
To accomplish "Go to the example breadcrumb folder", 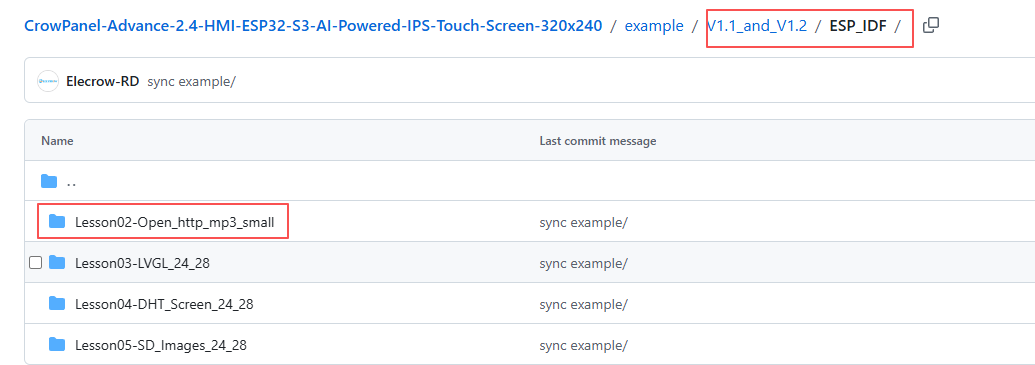I will point(654,26).
